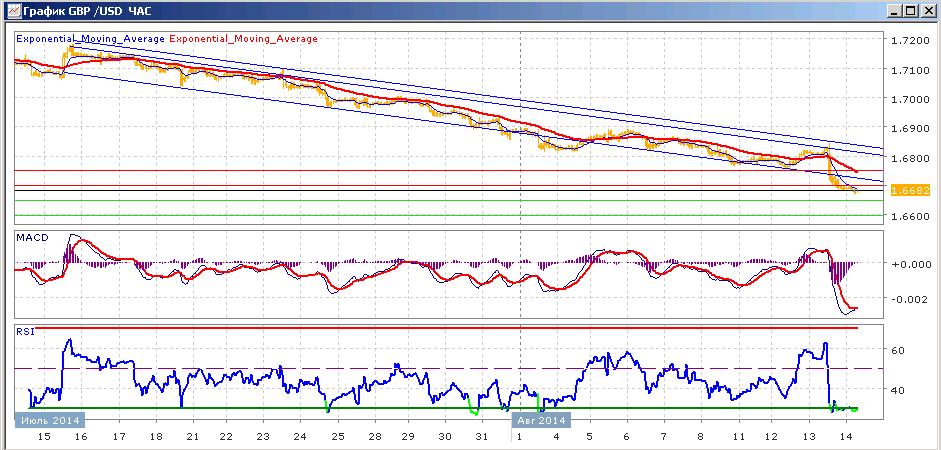Click date label 21 on time axis
The width and height of the screenshot is (941, 450).
193,437
